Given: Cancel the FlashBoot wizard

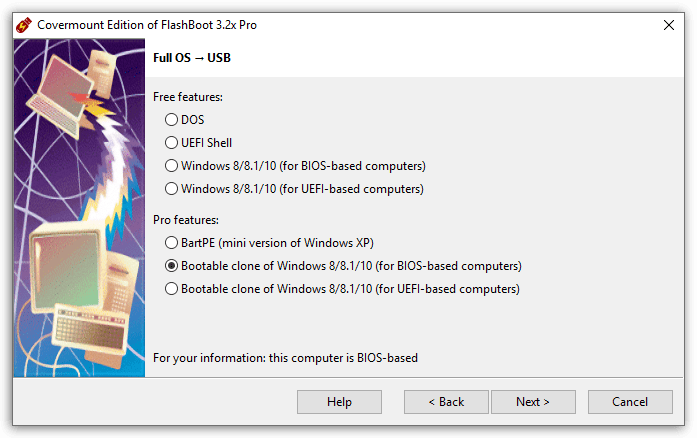Looking at the screenshot, I should point(630,402).
